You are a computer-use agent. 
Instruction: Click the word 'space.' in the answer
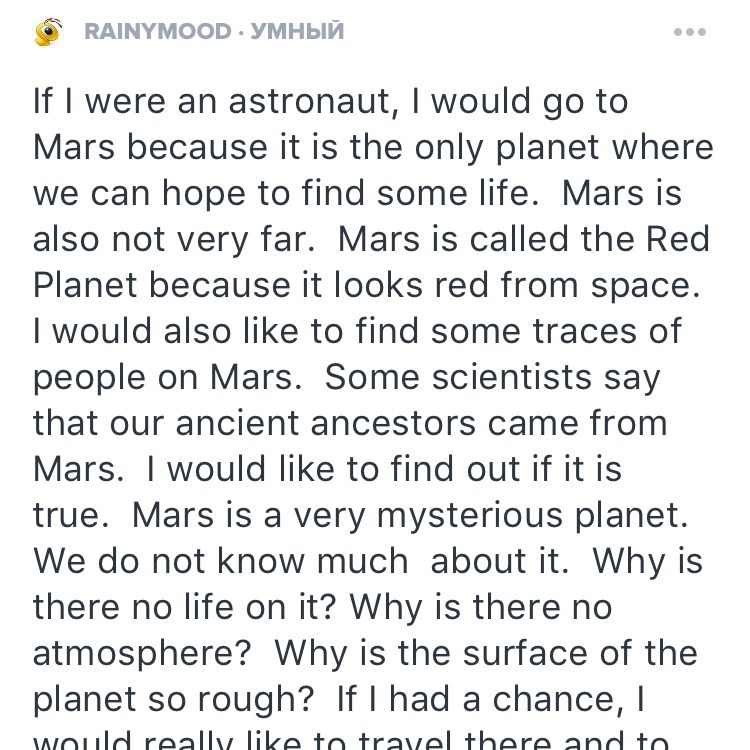645,286
